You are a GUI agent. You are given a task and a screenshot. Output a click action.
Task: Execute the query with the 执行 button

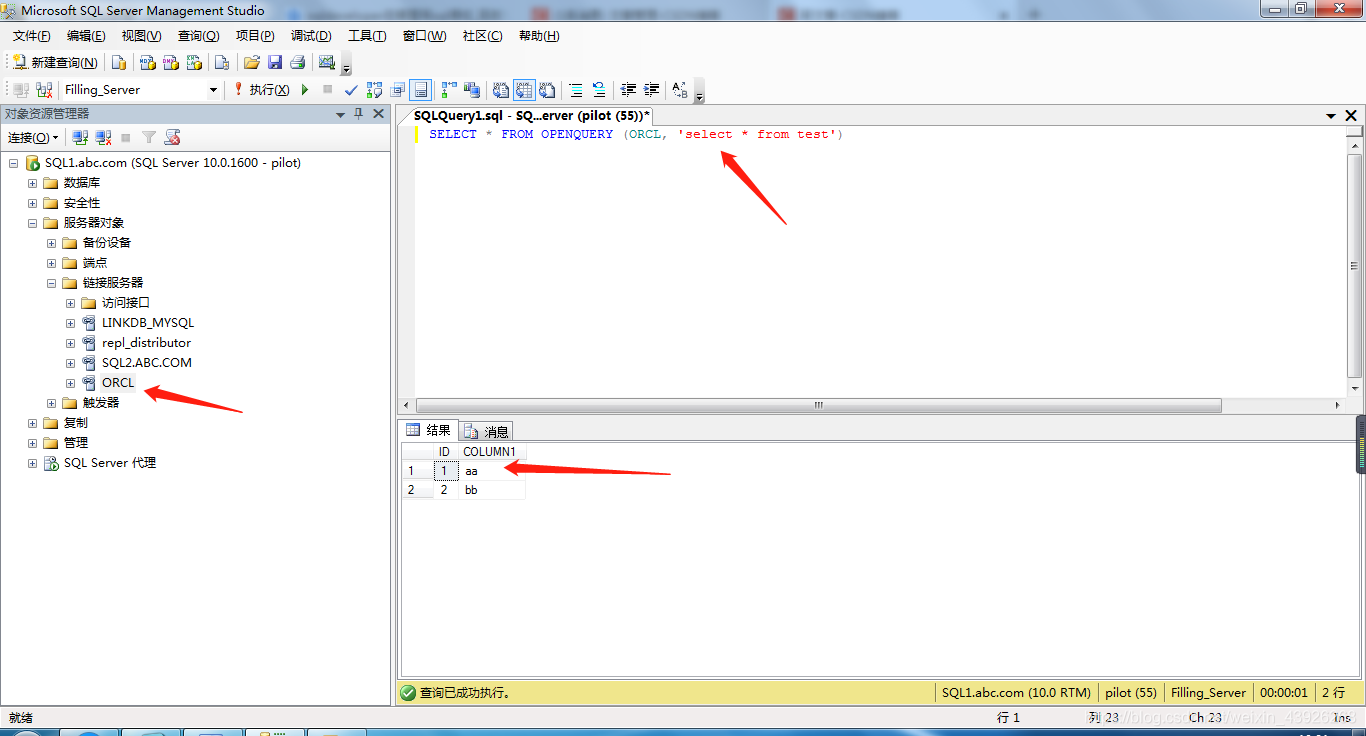tap(262, 90)
